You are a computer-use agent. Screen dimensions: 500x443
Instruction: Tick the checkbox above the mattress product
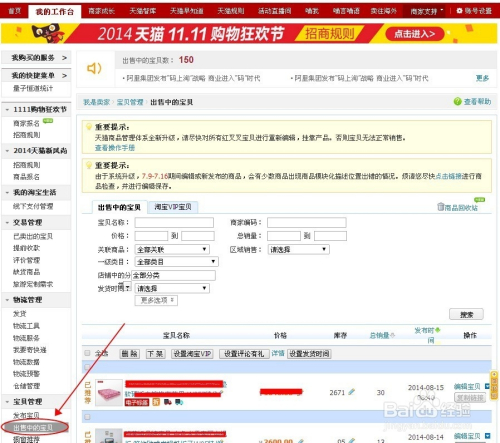coord(87,367)
